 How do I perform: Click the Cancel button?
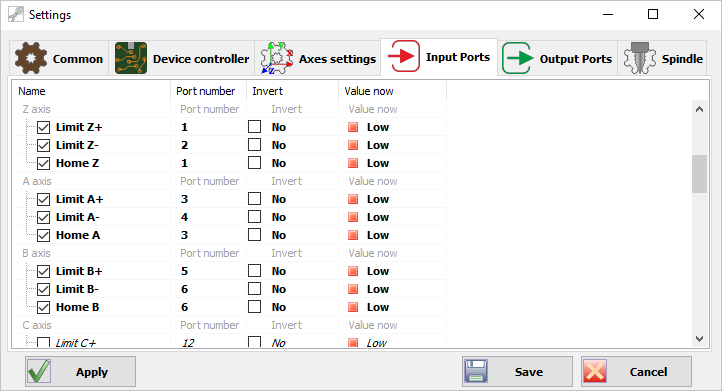pyautogui.click(x=636, y=371)
